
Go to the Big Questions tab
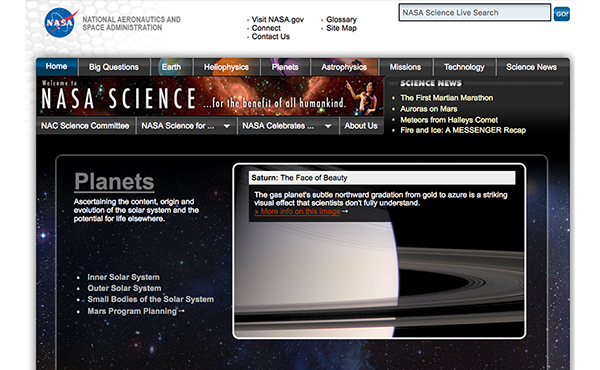(114, 67)
